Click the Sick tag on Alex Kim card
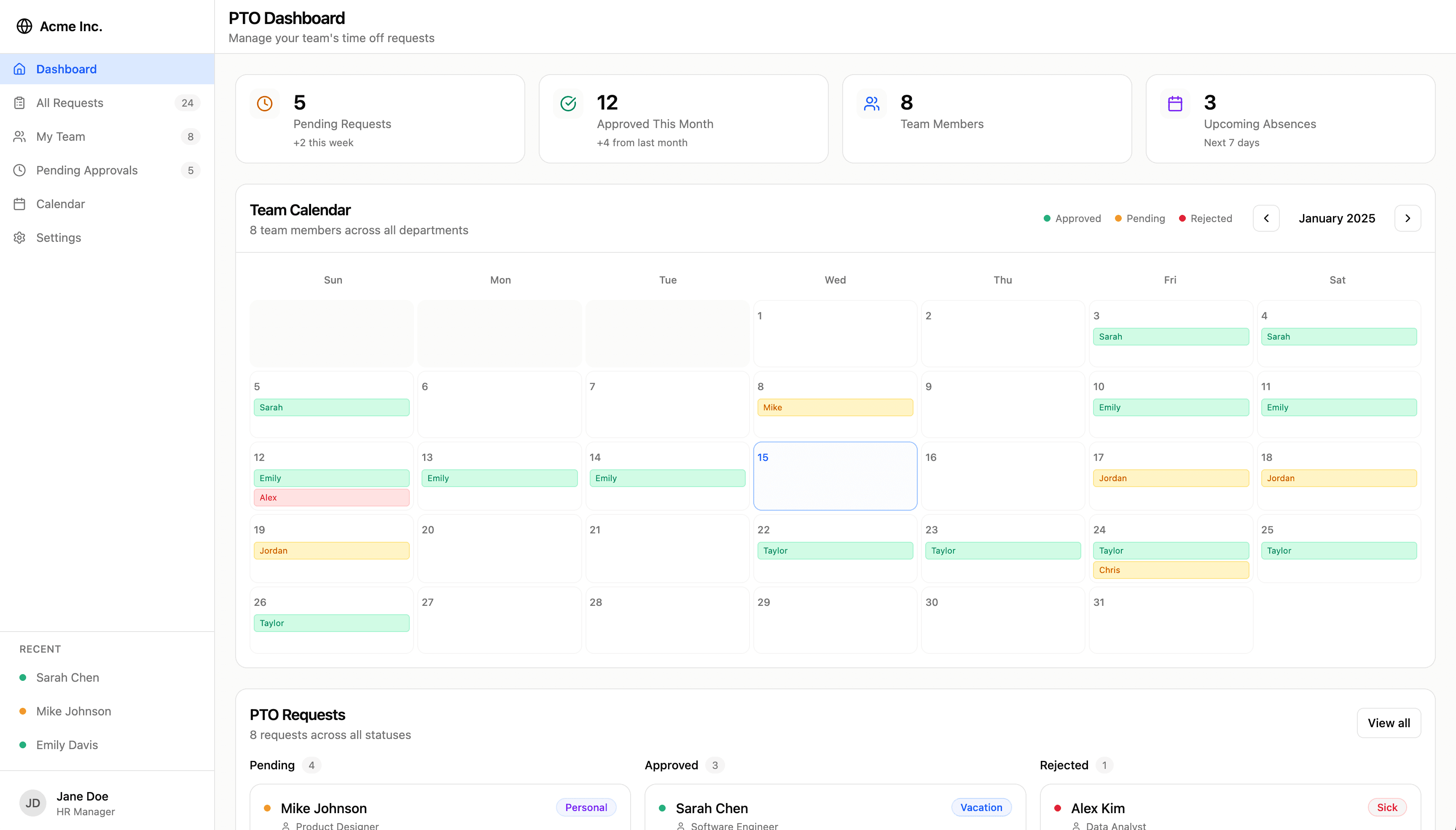Image resolution: width=1456 pixels, height=830 pixels. (x=1387, y=807)
